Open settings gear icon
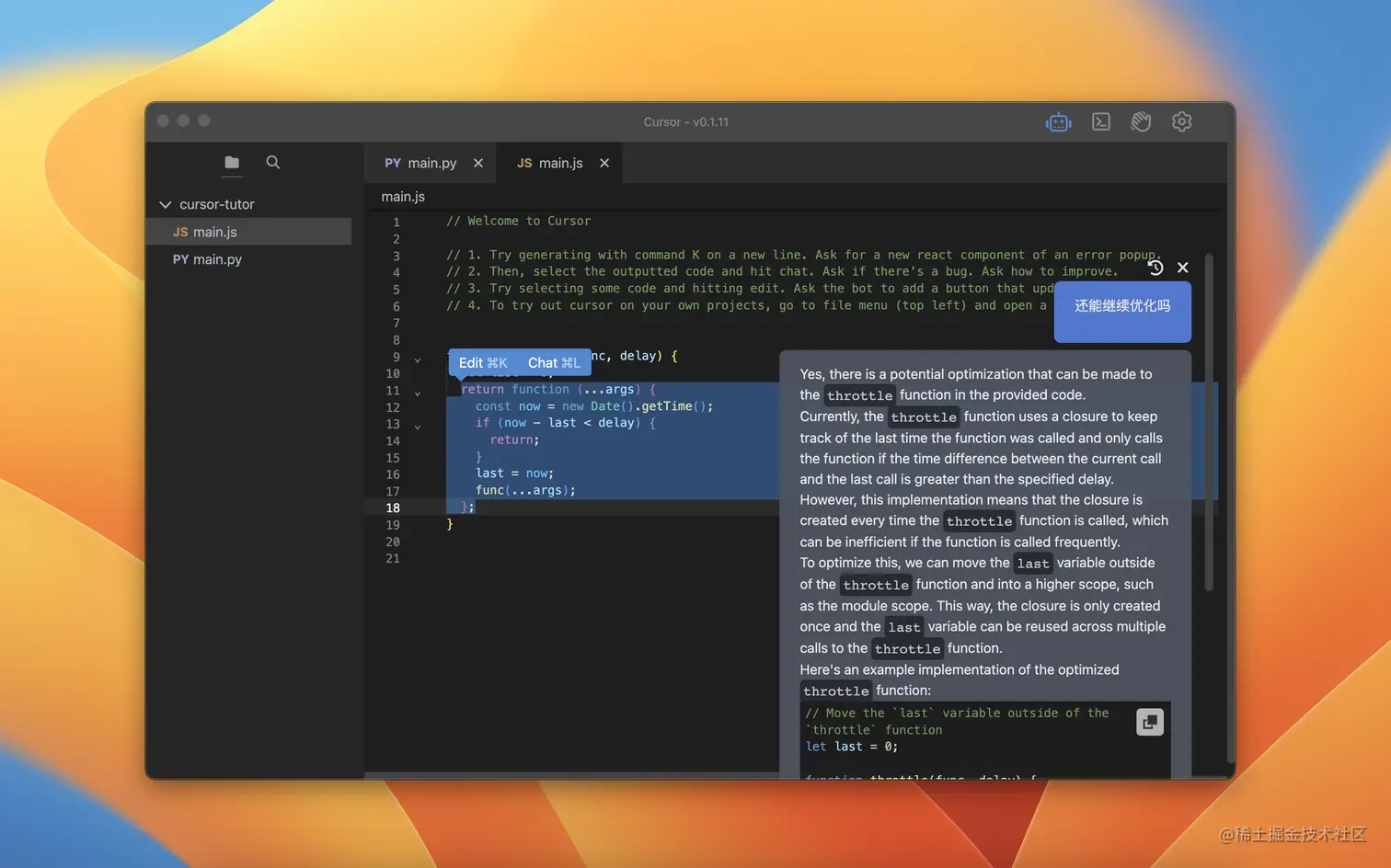The image size is (1391, 868). click(1182, 121)
